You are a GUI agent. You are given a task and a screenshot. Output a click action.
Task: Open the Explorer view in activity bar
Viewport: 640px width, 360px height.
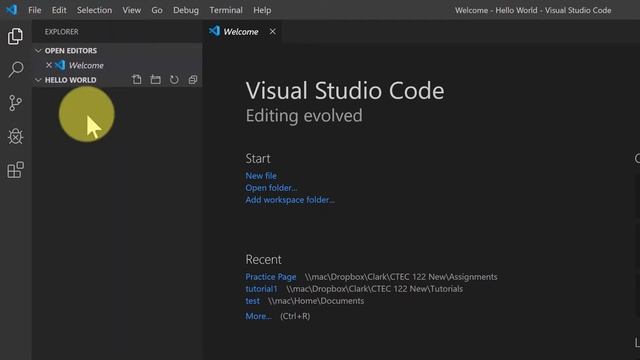coord(16,36)
